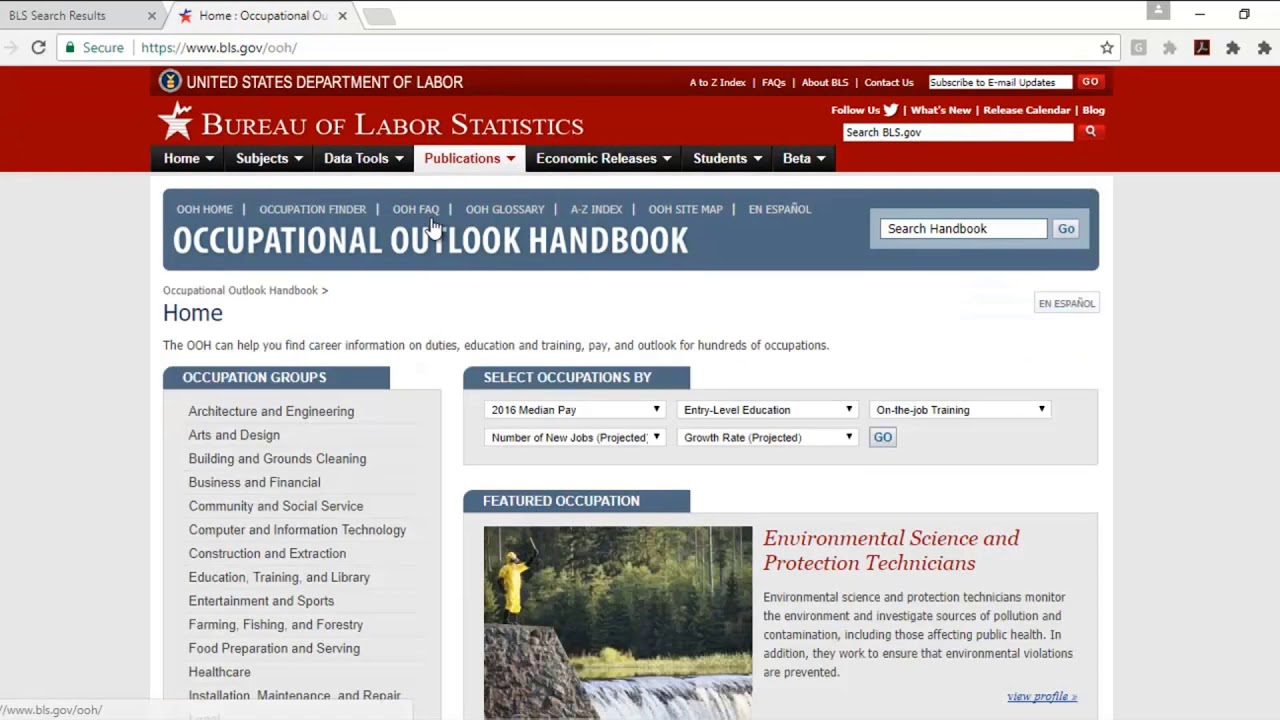Click the Bureau of Labor Statistics star logo

[175, 121]
